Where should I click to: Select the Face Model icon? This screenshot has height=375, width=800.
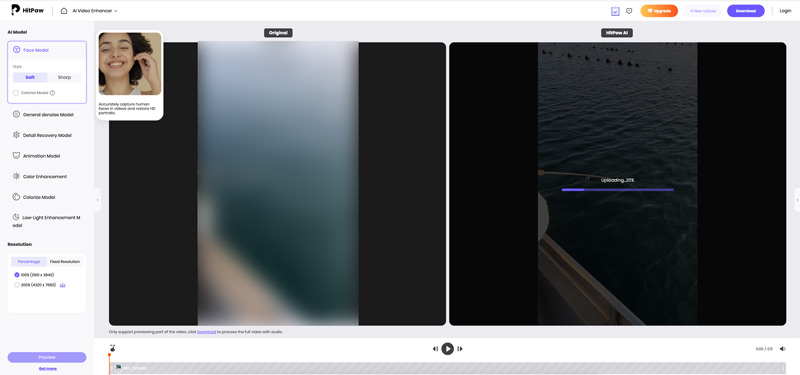coord(17,50)
